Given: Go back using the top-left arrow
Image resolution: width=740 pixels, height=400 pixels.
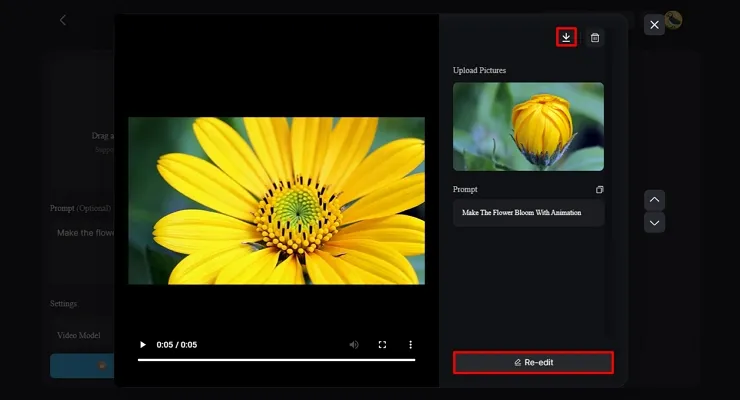Looking at the screenshot, I should point(63,20).
